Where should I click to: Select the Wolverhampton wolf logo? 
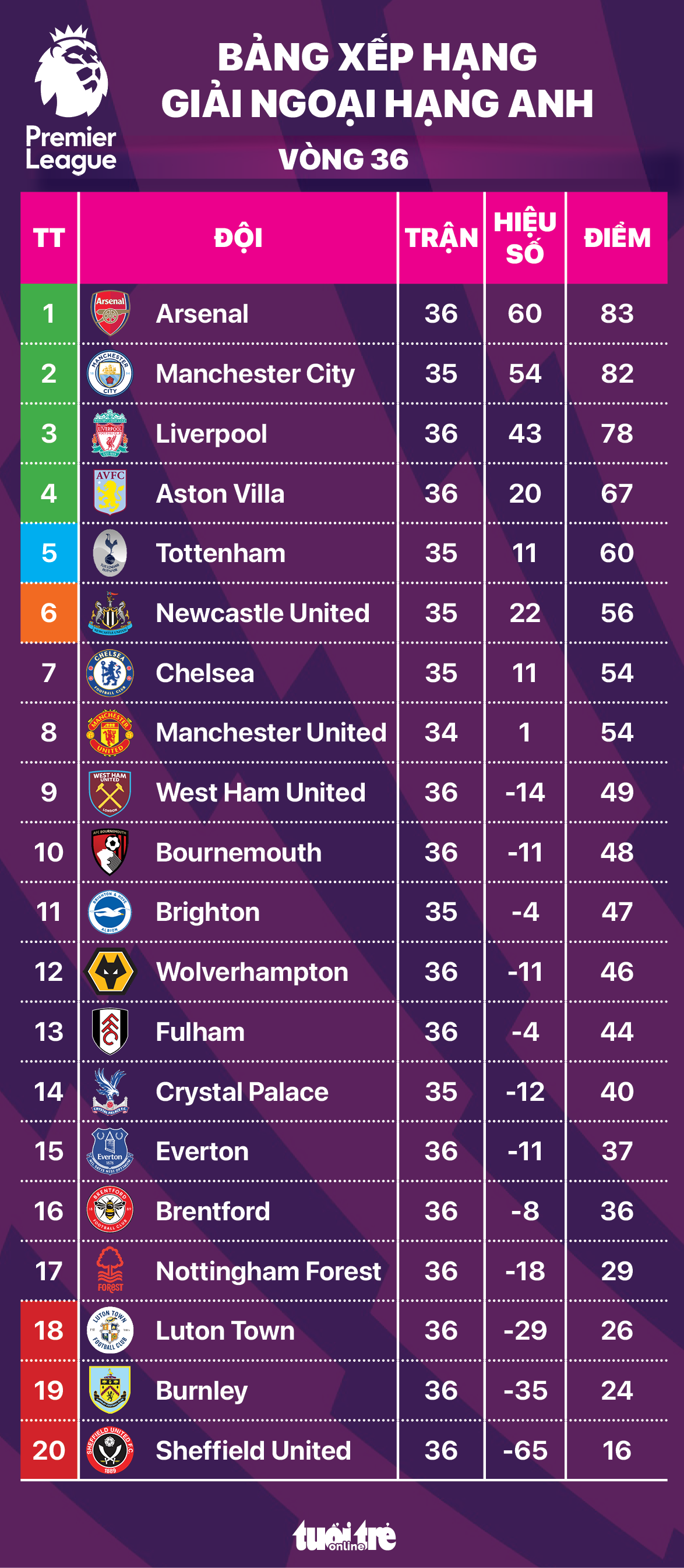[x=110, y=972]
